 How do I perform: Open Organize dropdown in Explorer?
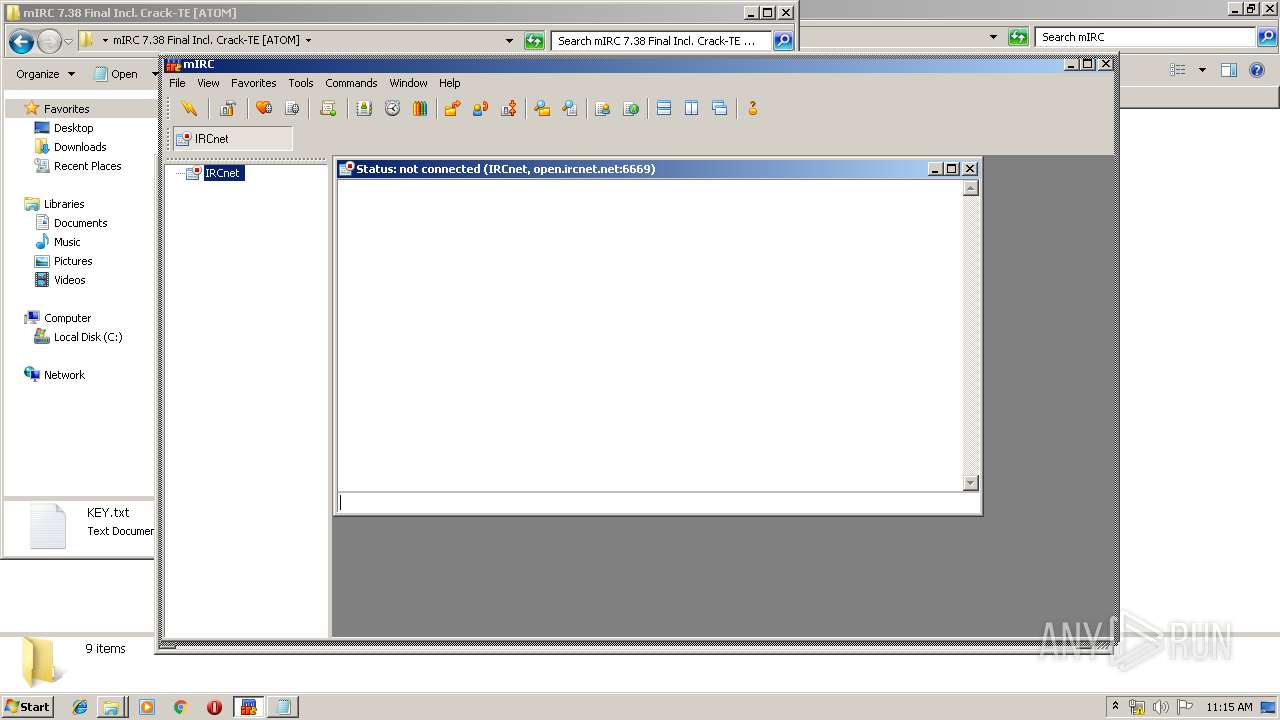pos(45,74)
